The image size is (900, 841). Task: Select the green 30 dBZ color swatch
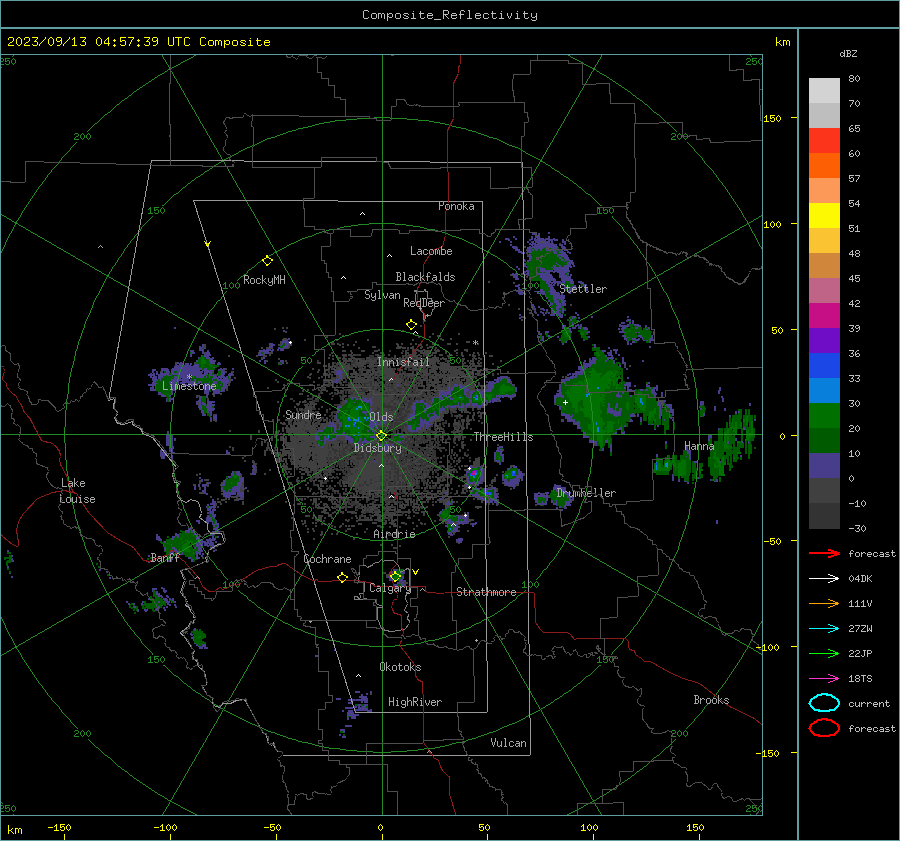[x=824, y=416]
